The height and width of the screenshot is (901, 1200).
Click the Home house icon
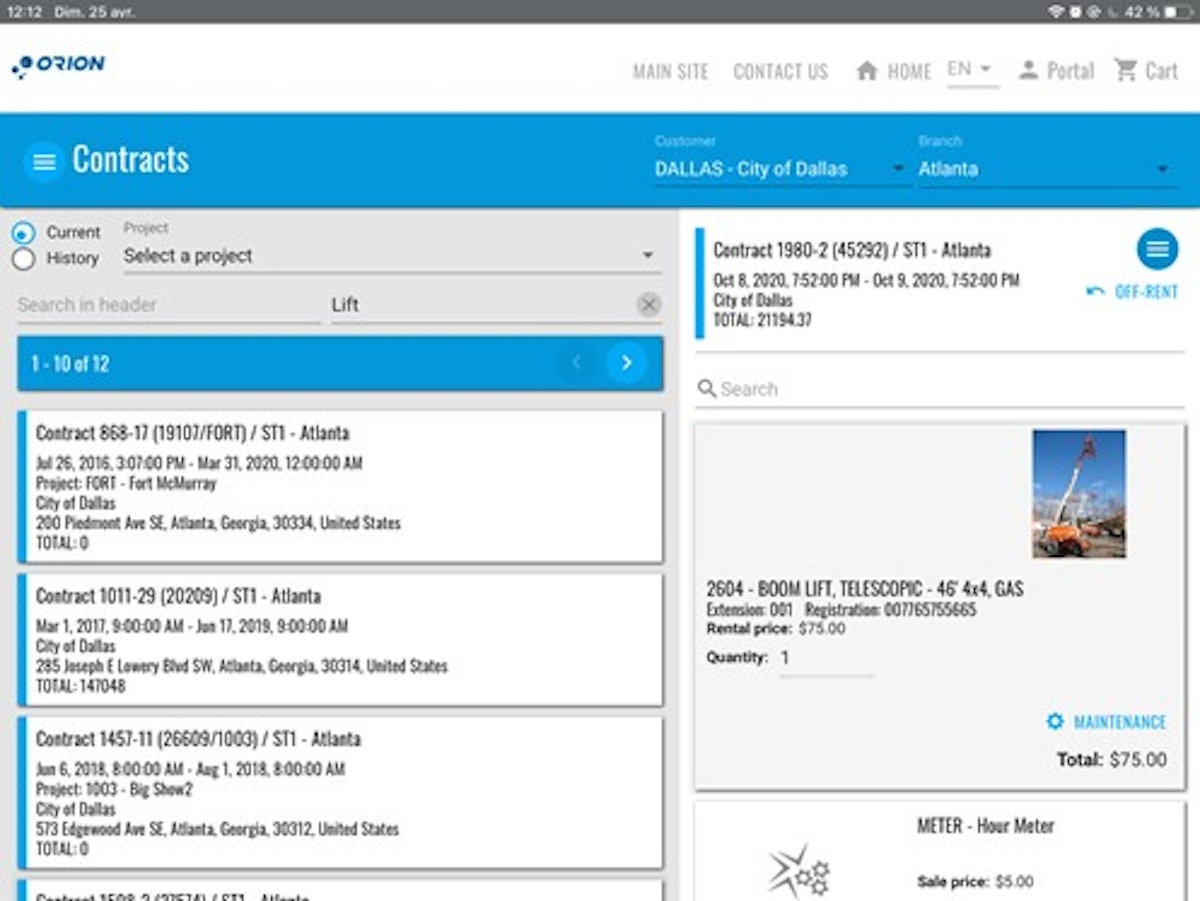pyautogui.click(x=866, y=70)
